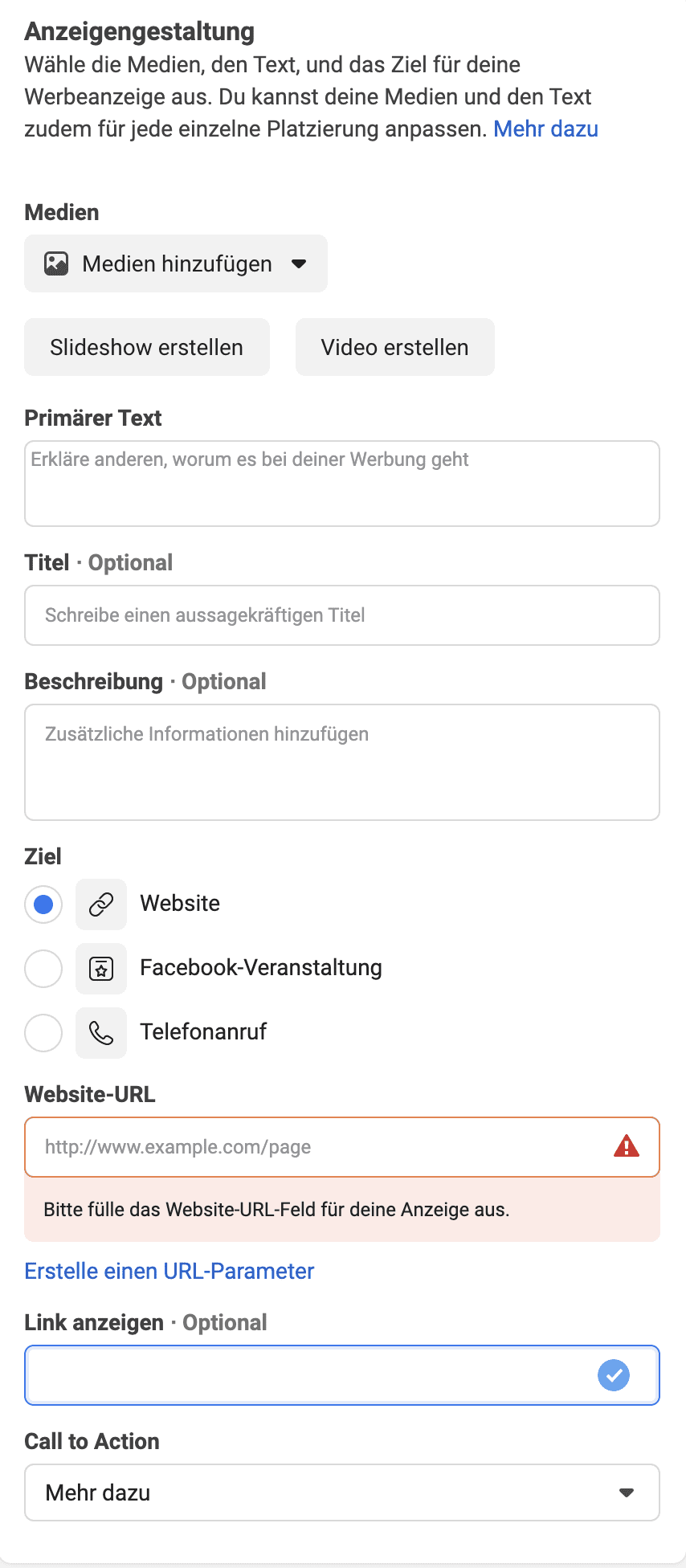Viewport: 686px width, 1568px height.
Task: Select the Website radio button
Action: (x=43, y=904)
